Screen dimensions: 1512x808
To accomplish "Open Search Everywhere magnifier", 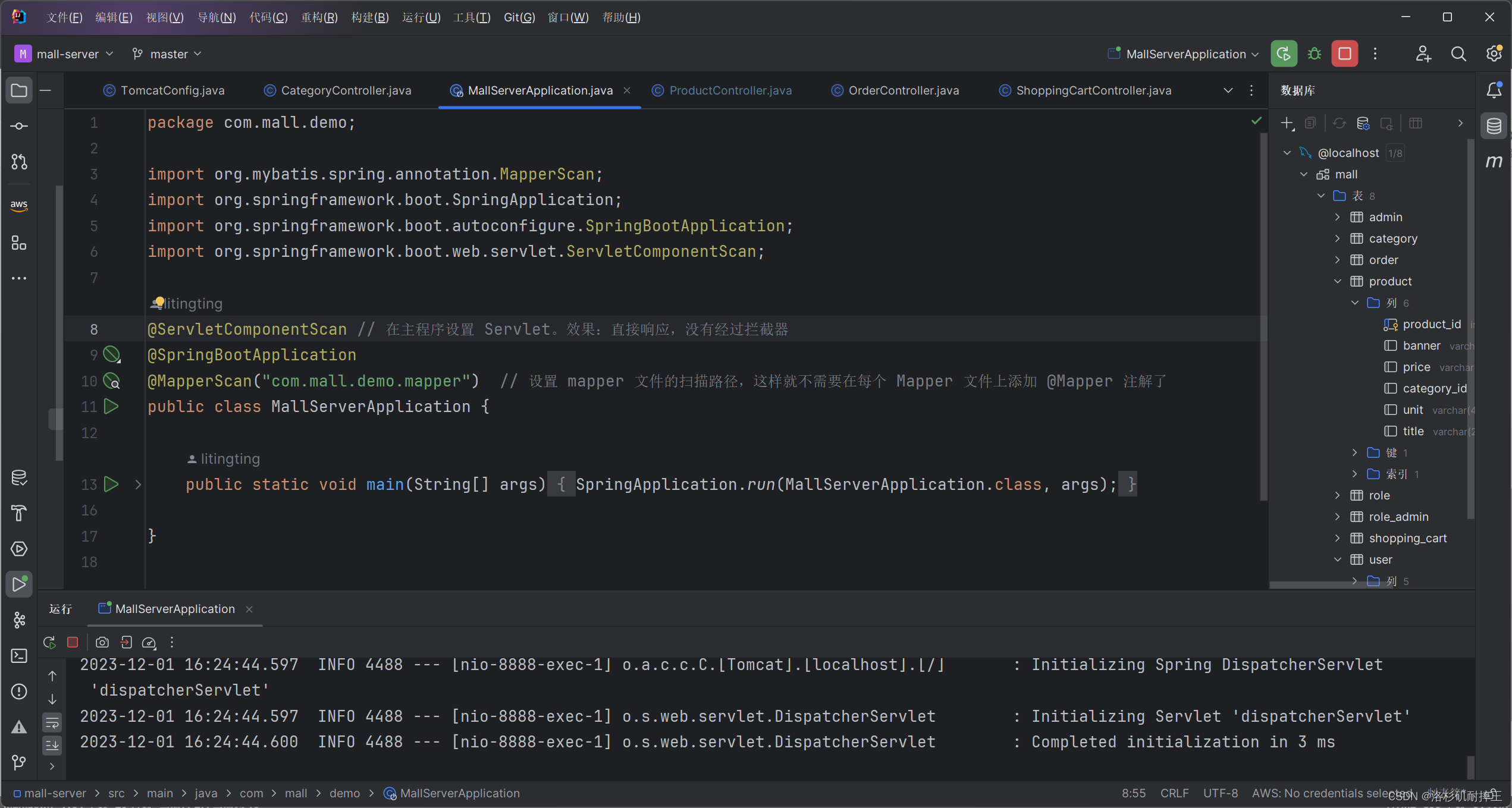I will (x=1458, y=54).
